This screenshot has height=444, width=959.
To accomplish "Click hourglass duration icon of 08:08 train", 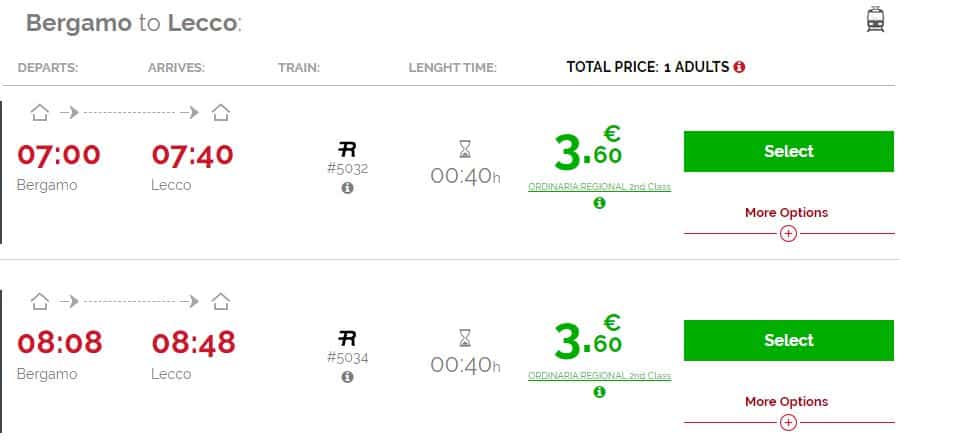I will click(x=465, y=338).
